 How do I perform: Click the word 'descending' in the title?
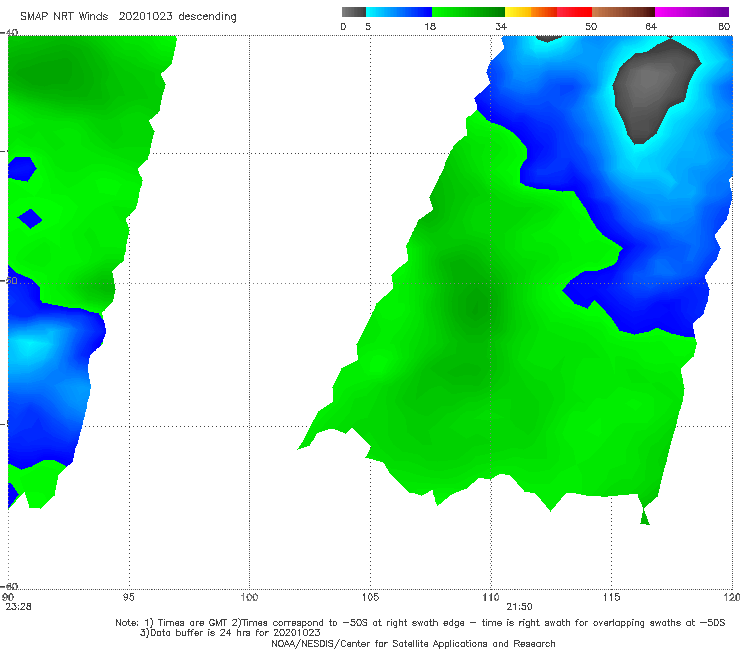tap(207, 17)
